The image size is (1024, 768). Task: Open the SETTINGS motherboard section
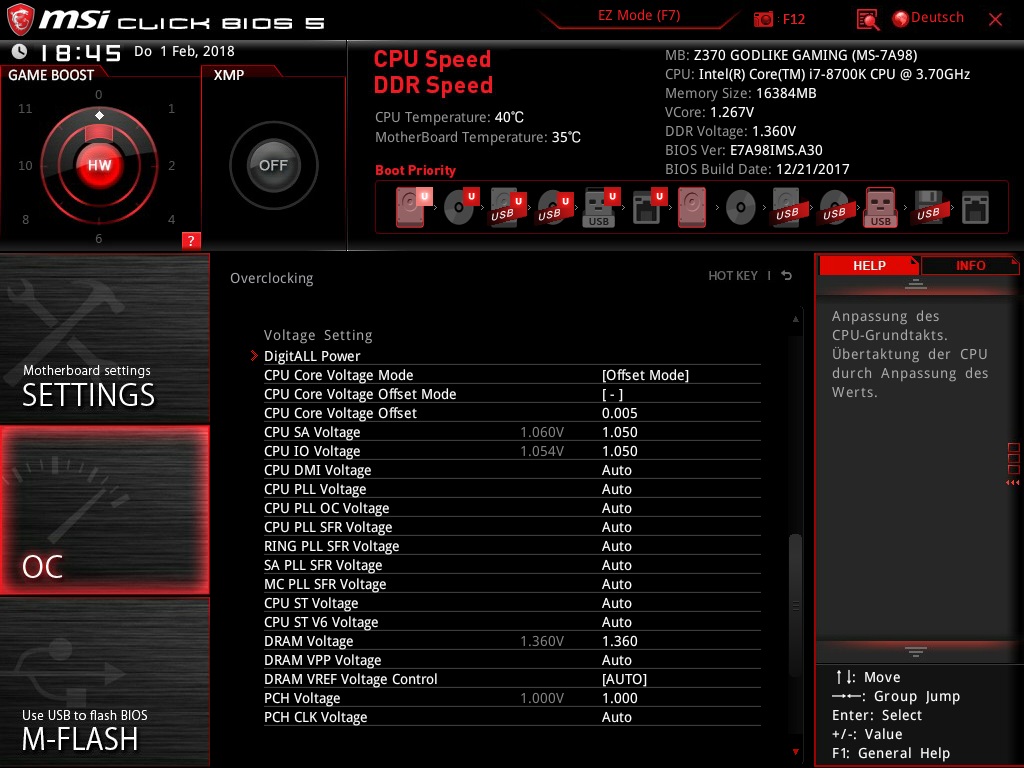104,338
